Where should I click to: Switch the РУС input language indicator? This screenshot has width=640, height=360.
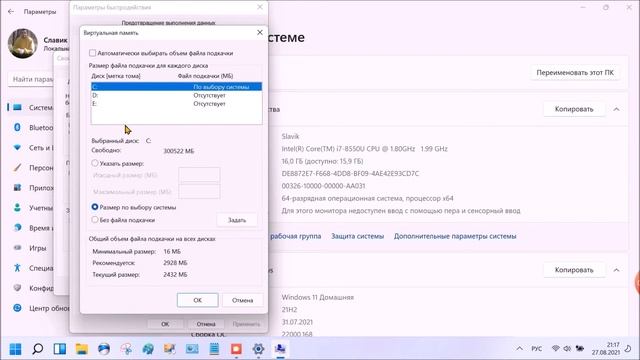coord(537,349)
